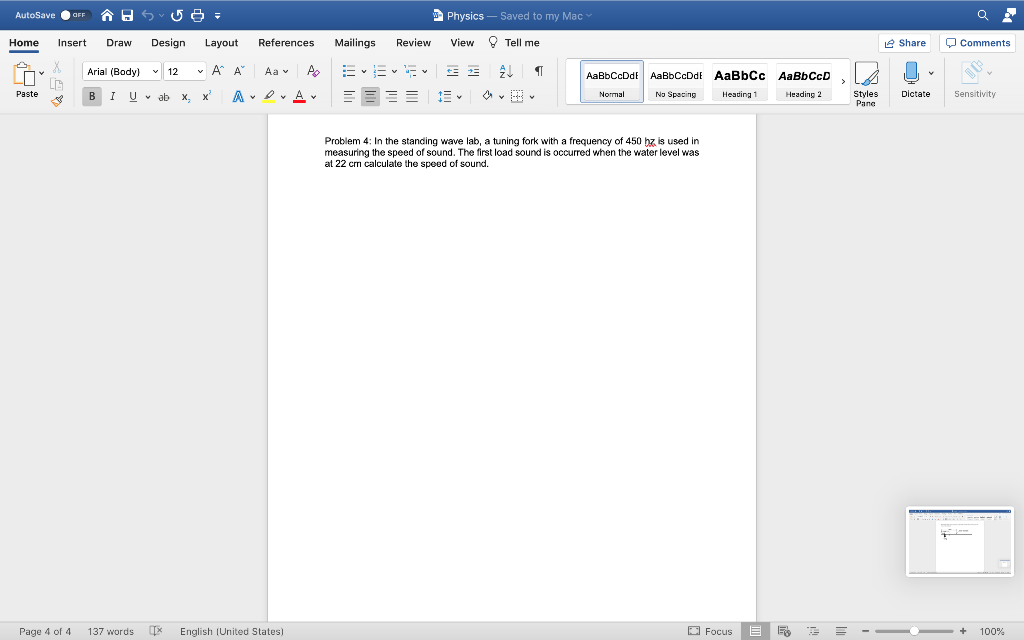Toggle bold formatting
Image resolution: width=1024 pixels, height=640 pixels.
click(x=92, y=97)
